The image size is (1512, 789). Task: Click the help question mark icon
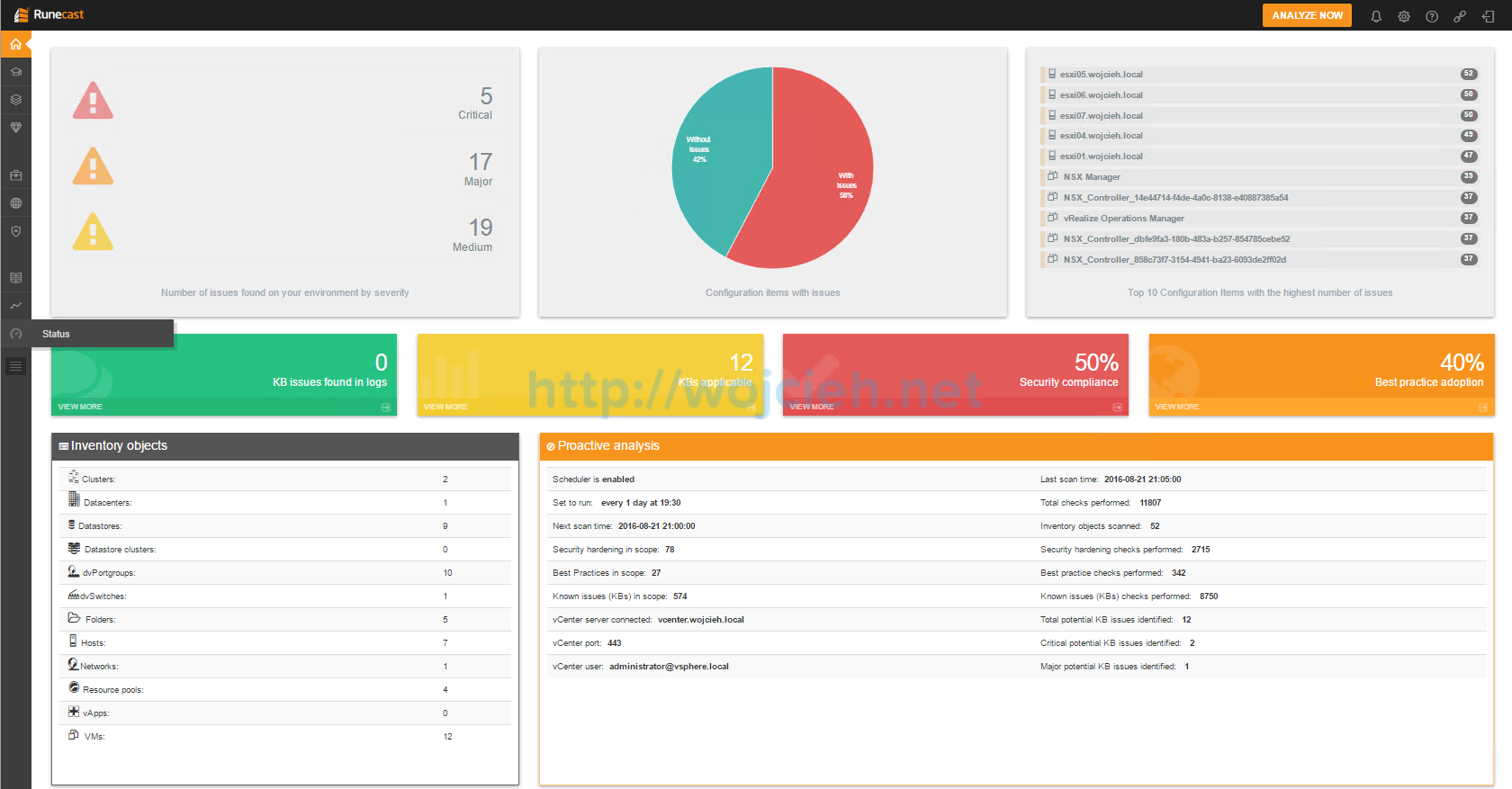point(1432,16)
